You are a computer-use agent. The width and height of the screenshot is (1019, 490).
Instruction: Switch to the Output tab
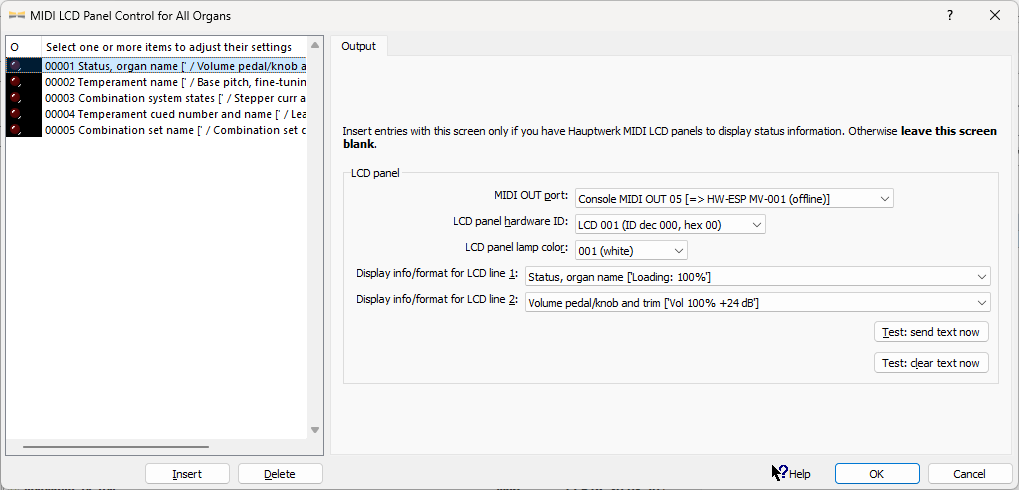(x=359, y=46)
